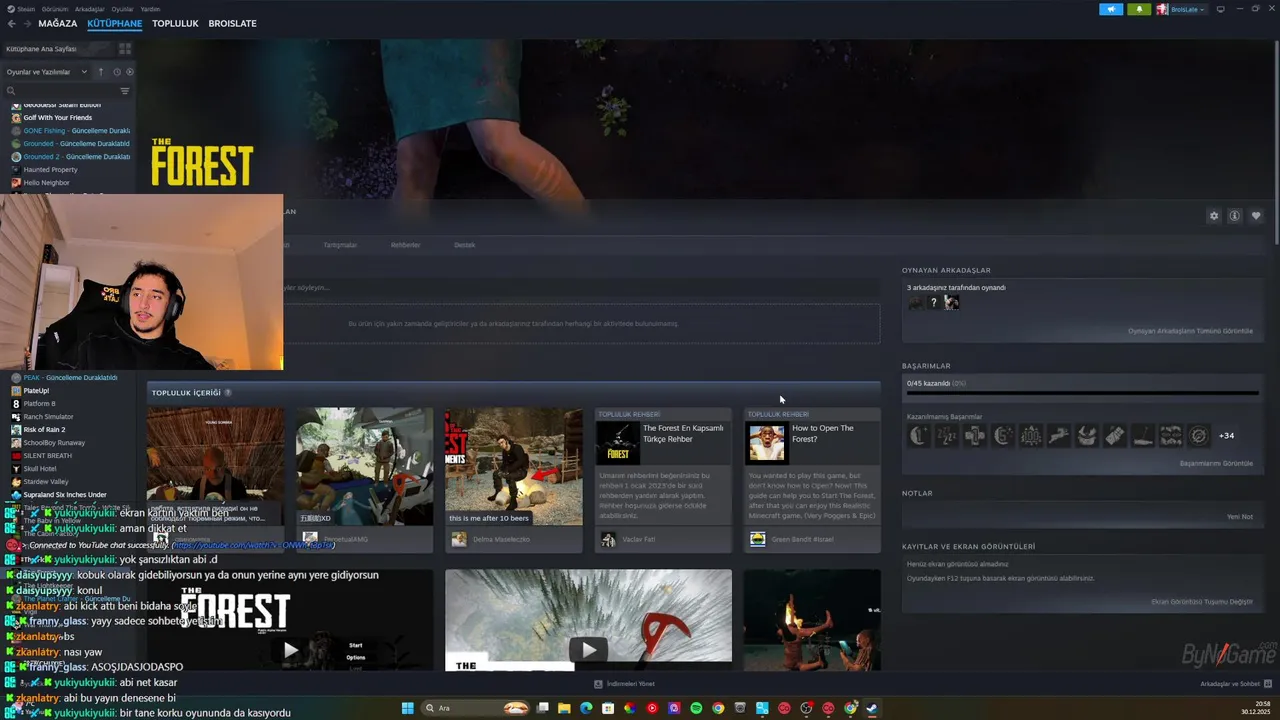Open the Rehberler tab
The width and height of the screenshot is (1280, 720).
tap(405, 245)
